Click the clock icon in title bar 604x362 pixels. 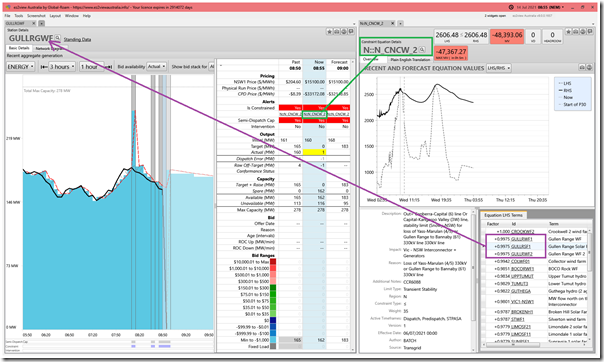click(x=511, y=7)
